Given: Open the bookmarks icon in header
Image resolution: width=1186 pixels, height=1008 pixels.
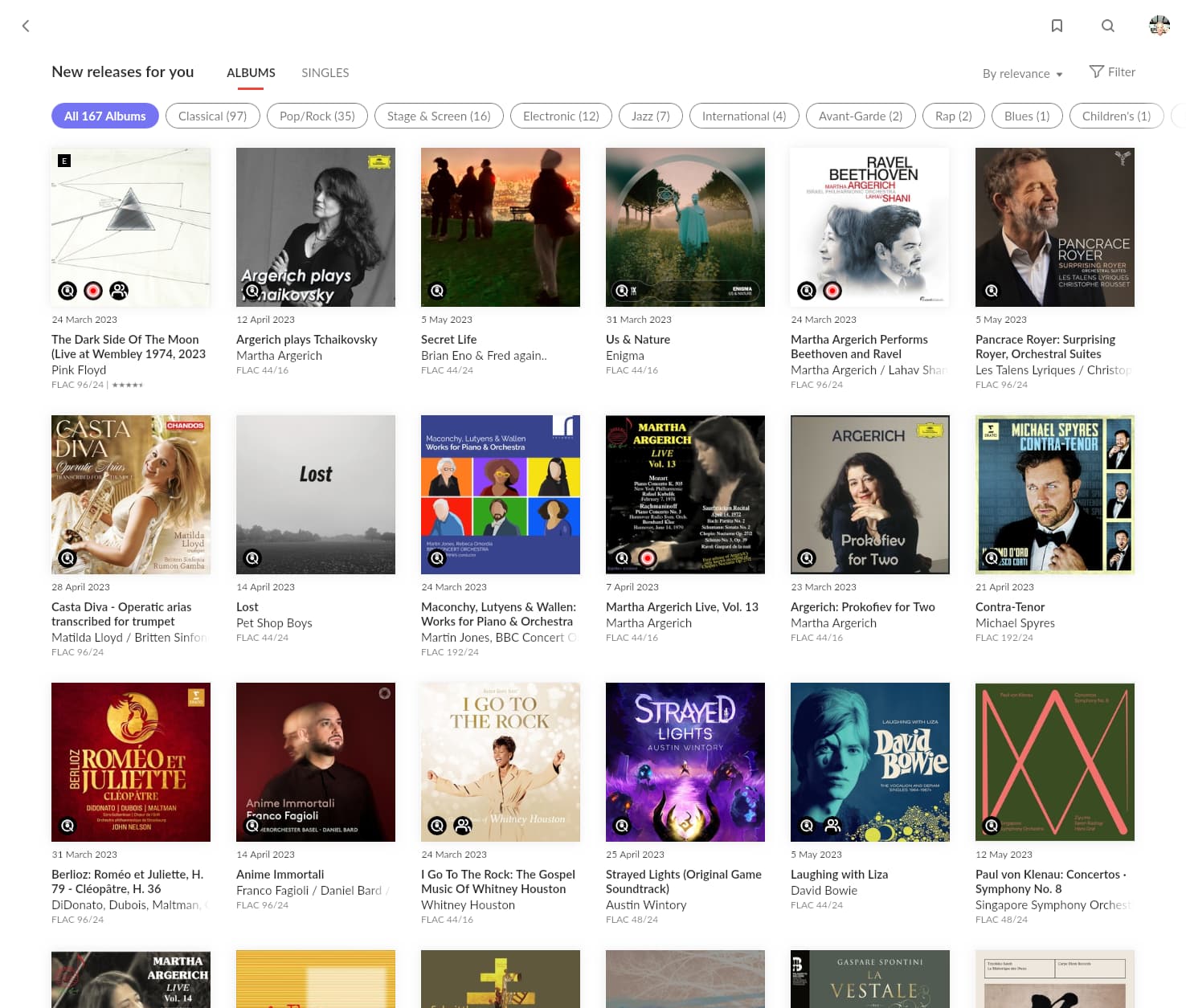Looking at the screenshot, I should pos(1057,26).
